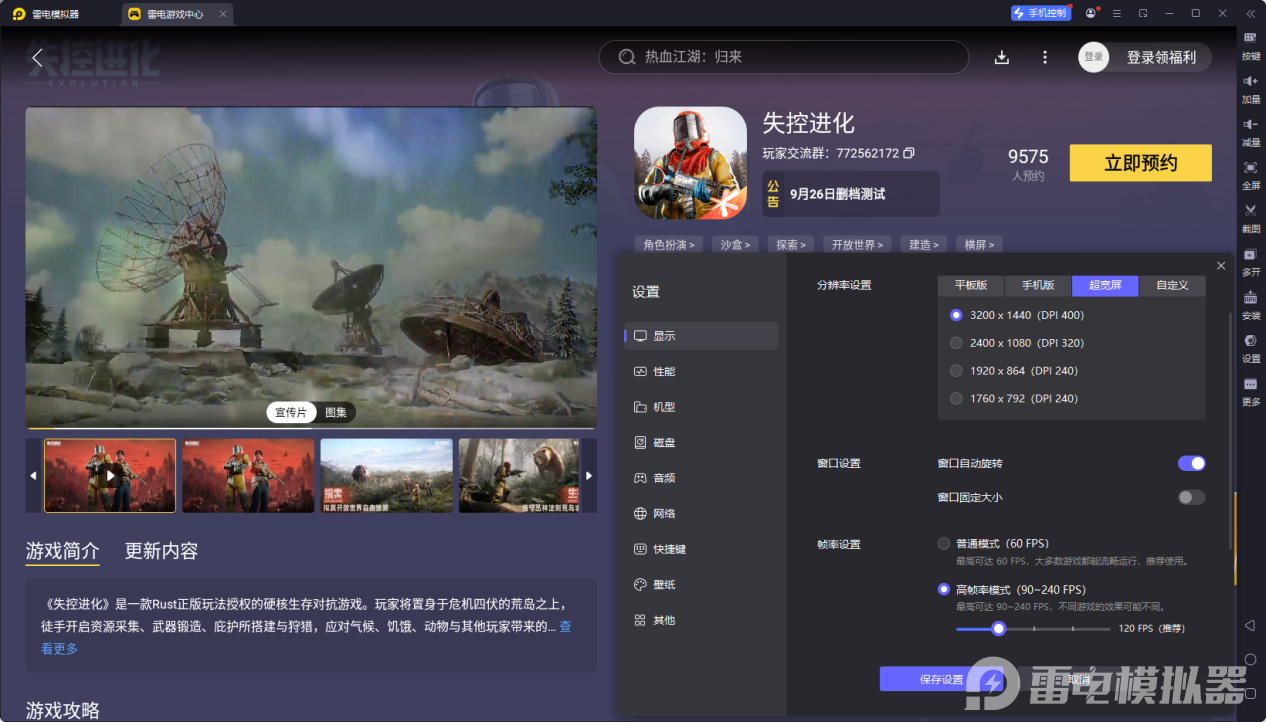Open the three-dot more options menu
Screen dimensions: 1266x722
(x=1045, y=58)
